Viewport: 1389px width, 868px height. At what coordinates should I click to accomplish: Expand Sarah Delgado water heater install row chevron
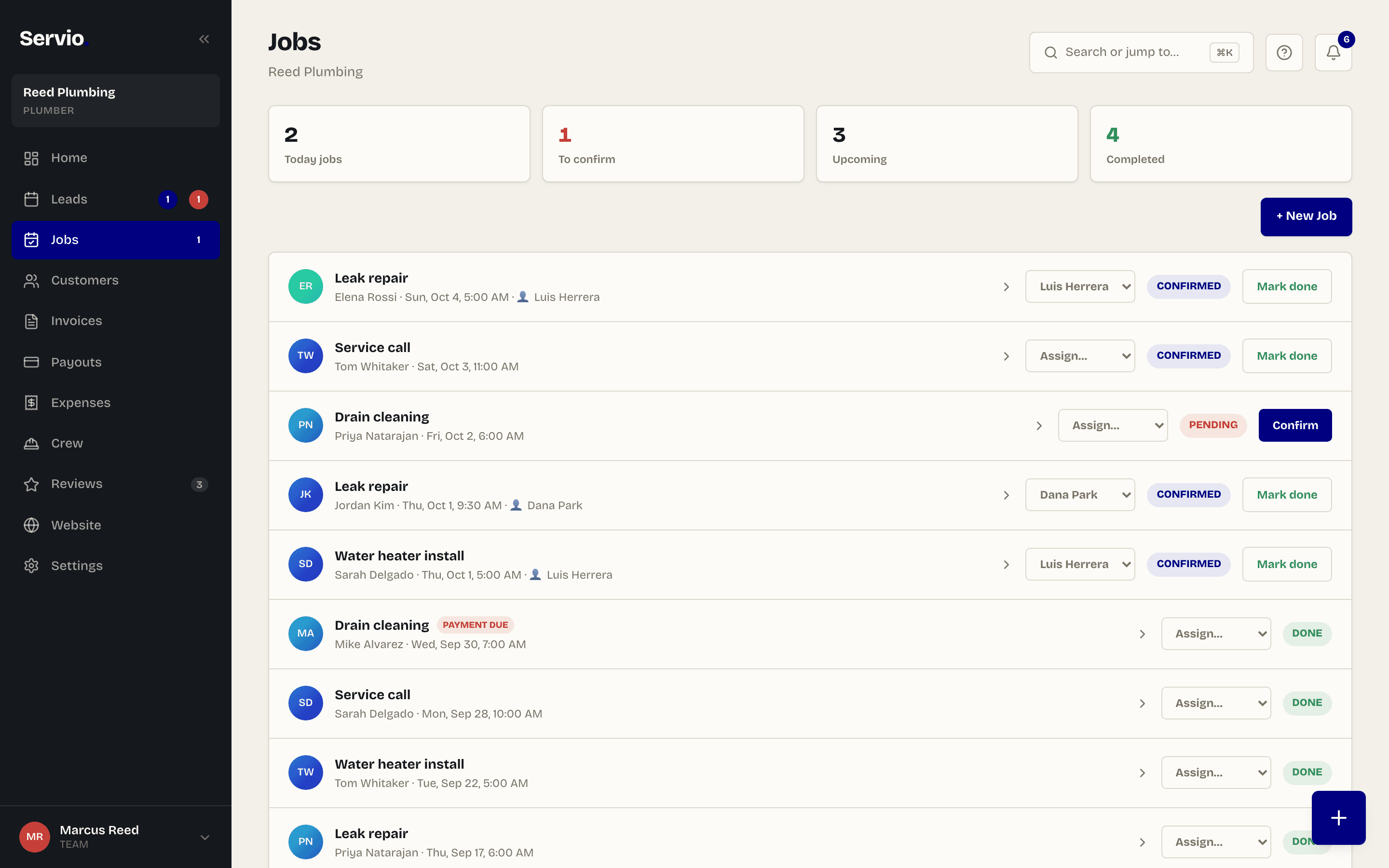click(x=1006, y=564)
